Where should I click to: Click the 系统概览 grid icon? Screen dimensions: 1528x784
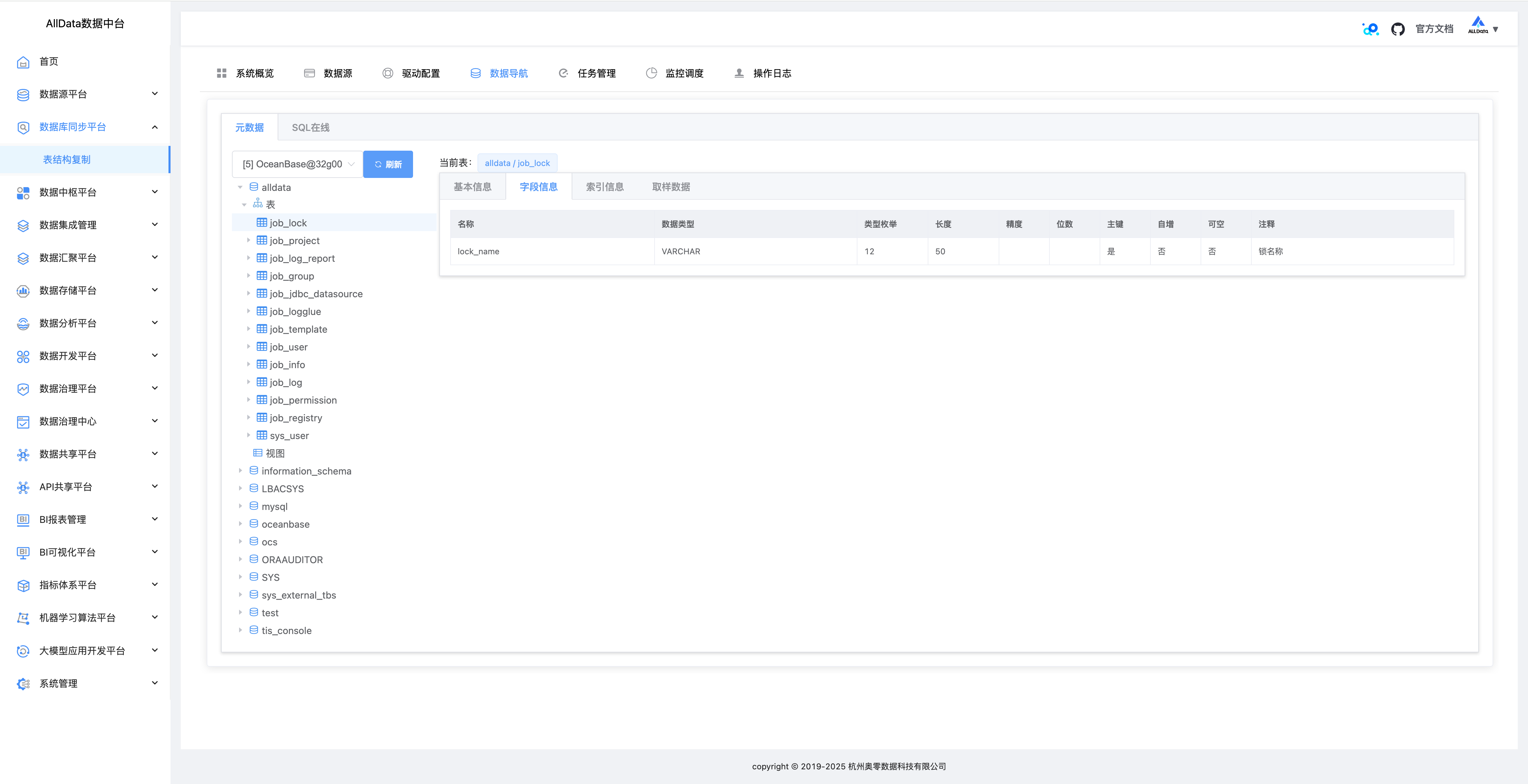(x=222, y=74)
